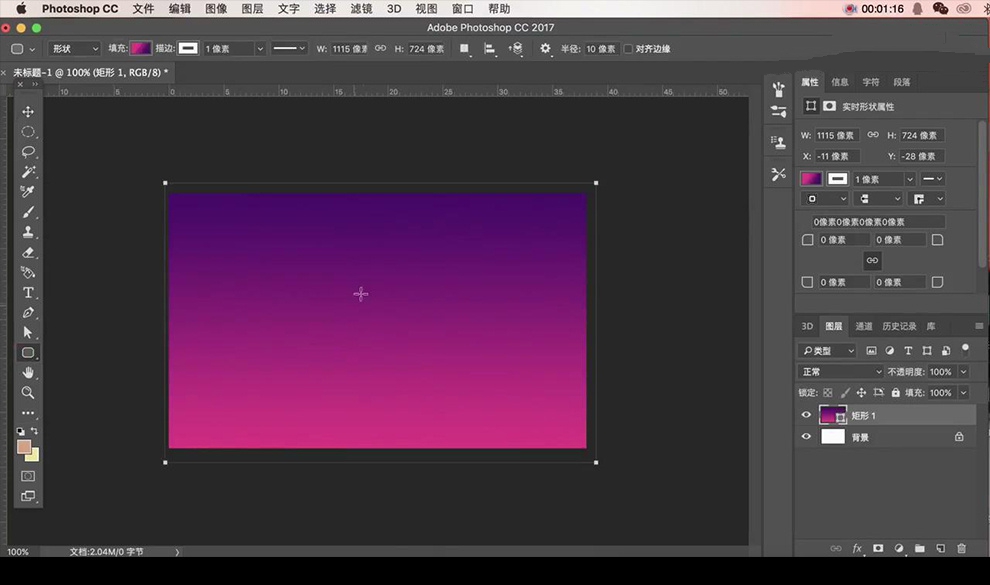Viewport: 990px width, 585px height.
Task: Click the fill gradient swatch in options bar
Action: (x=141, y=49)
